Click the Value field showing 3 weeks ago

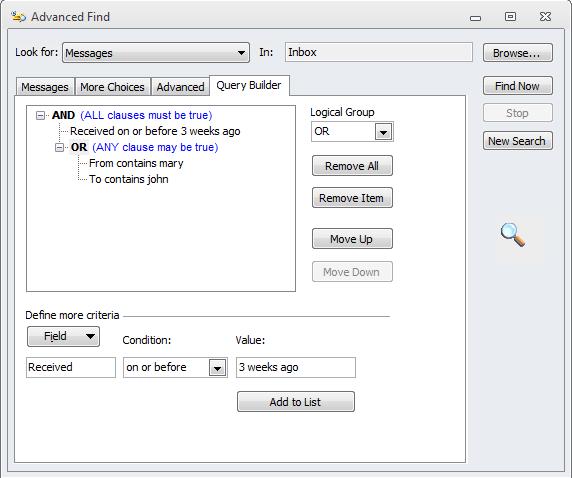[295, 367]
